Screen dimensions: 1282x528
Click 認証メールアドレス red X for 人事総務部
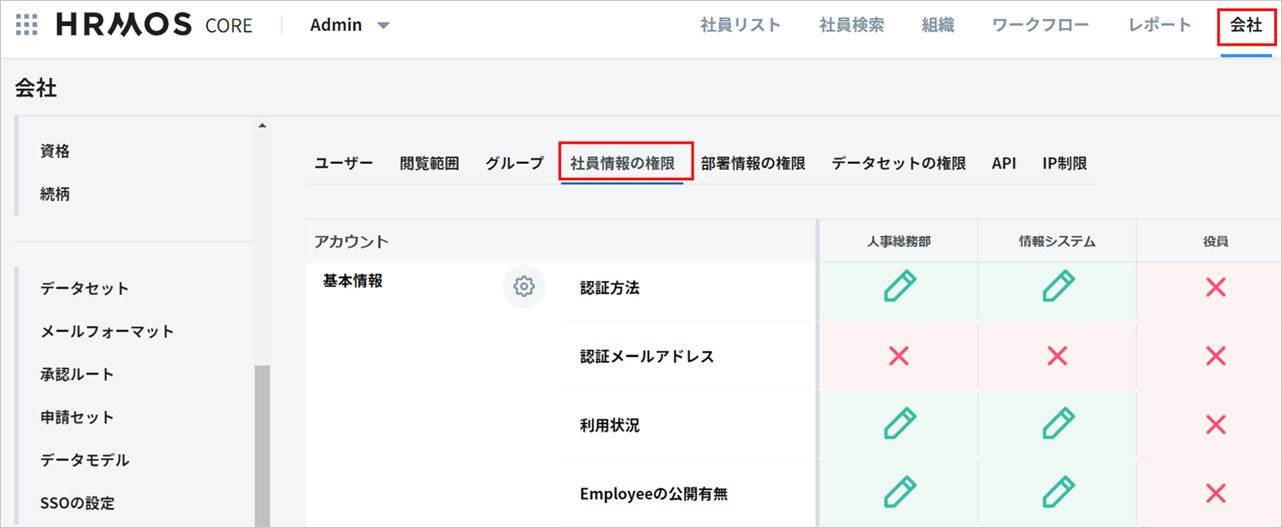[x=899, y=356]
